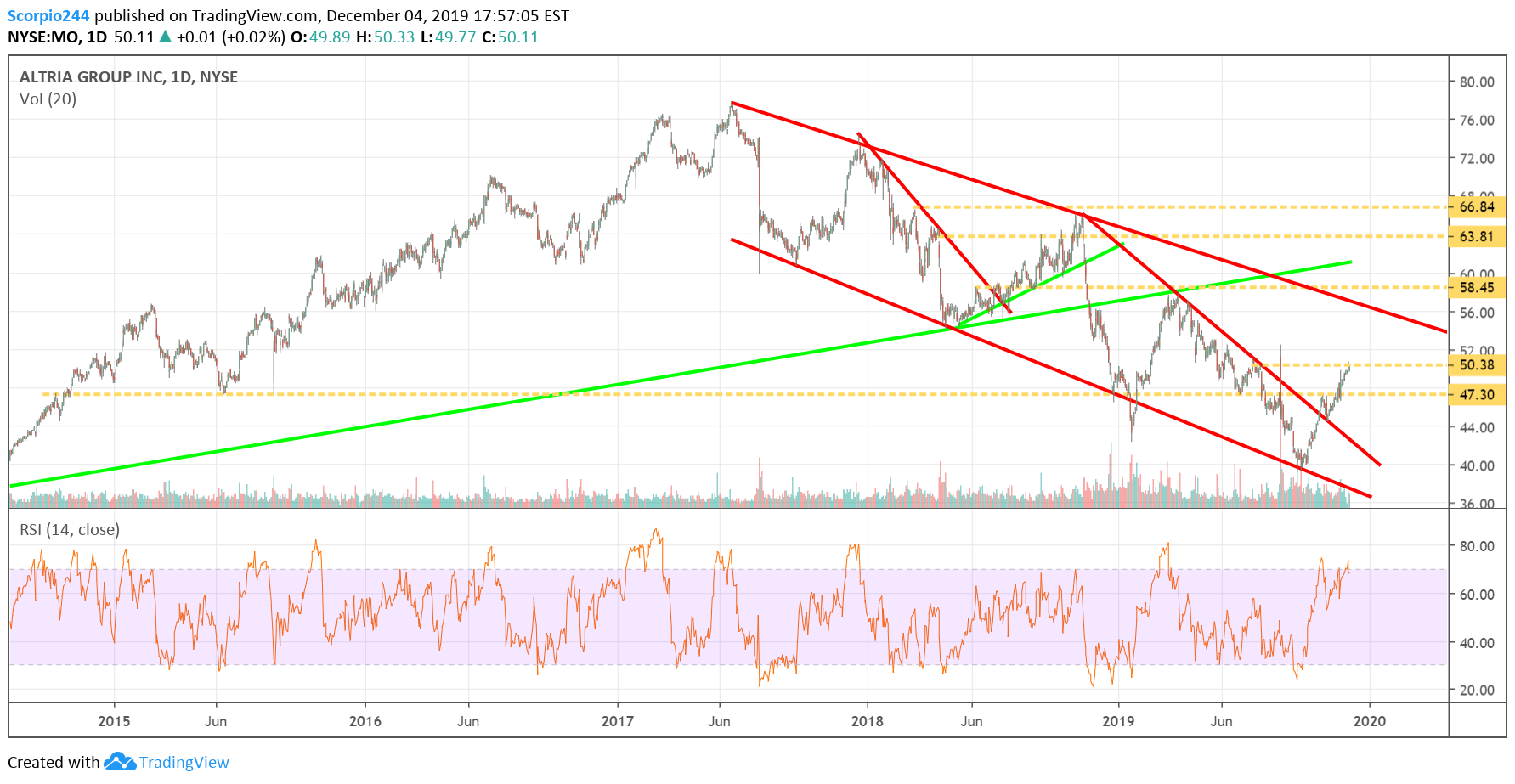Click the 2016 date axis label
This screenshot has height=784, width=1515.
[365, 721]
